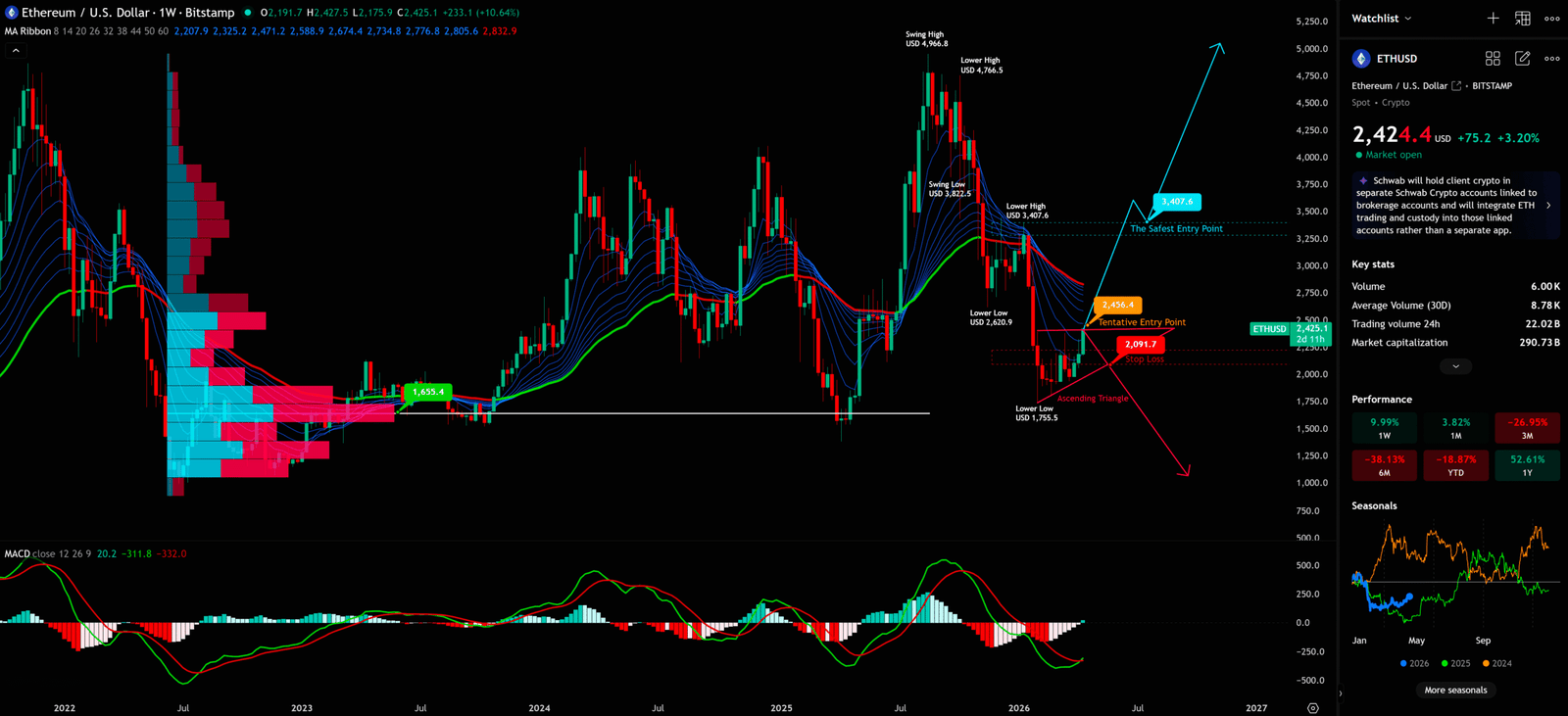The height and width of the screenshot is (716, 1568).
Task: Open the Watchlist more options menu
Action: coord(1551,19)
